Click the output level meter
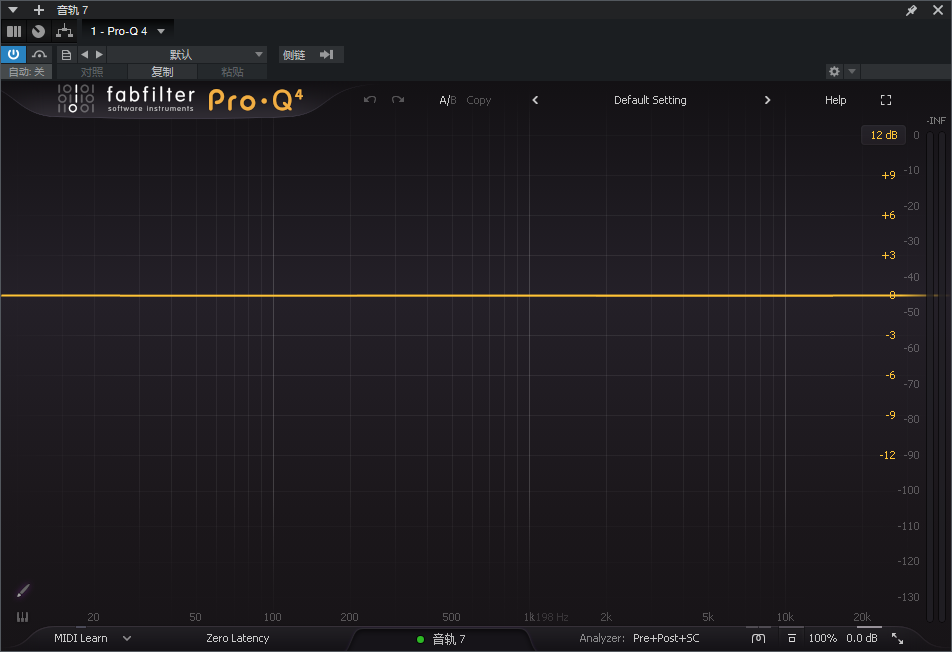Image resolution: width=952 pixels, height=652 pixels. pyautogui.click(x=935, y=376)
